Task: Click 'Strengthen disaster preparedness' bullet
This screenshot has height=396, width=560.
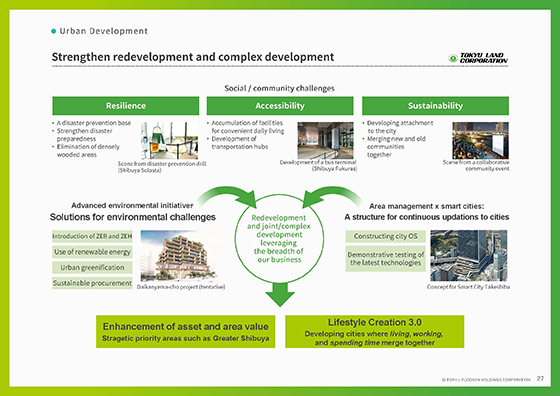Action: tap(85, 135)
